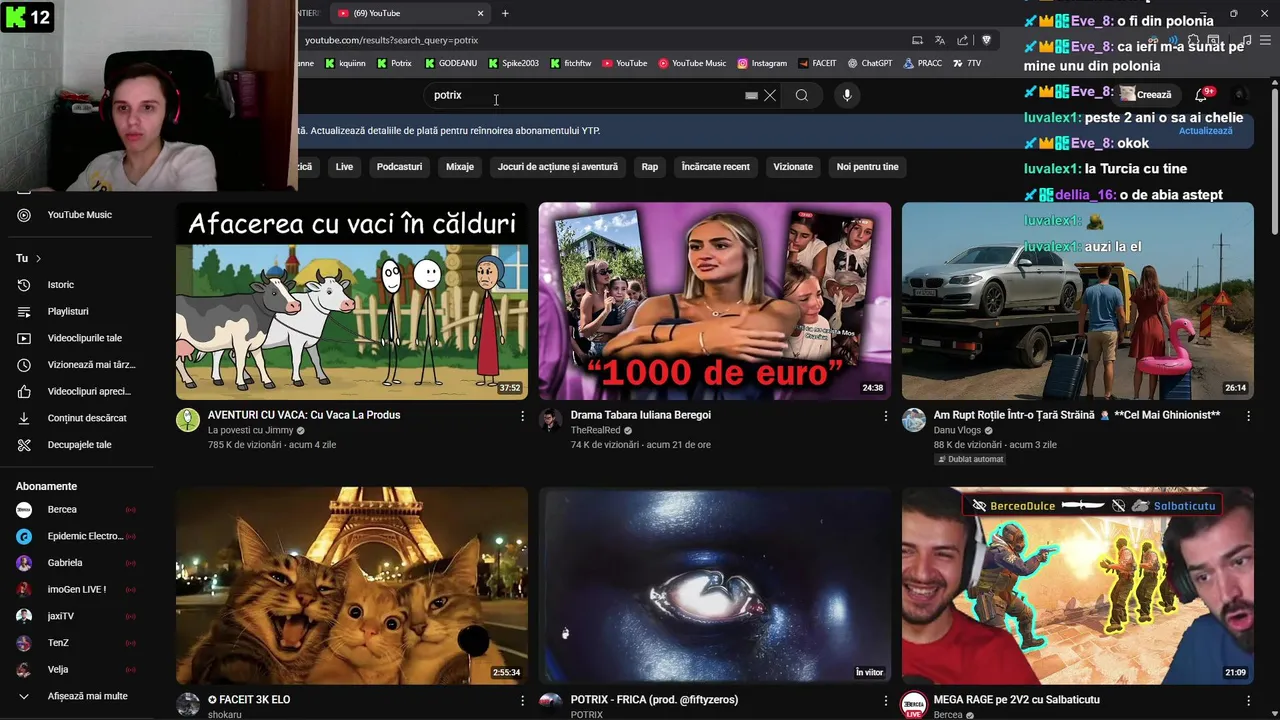The height and width of the screenshot is (720, 1280).
Task: Open the fitchftw bookmark
Action: pos(571,63)
